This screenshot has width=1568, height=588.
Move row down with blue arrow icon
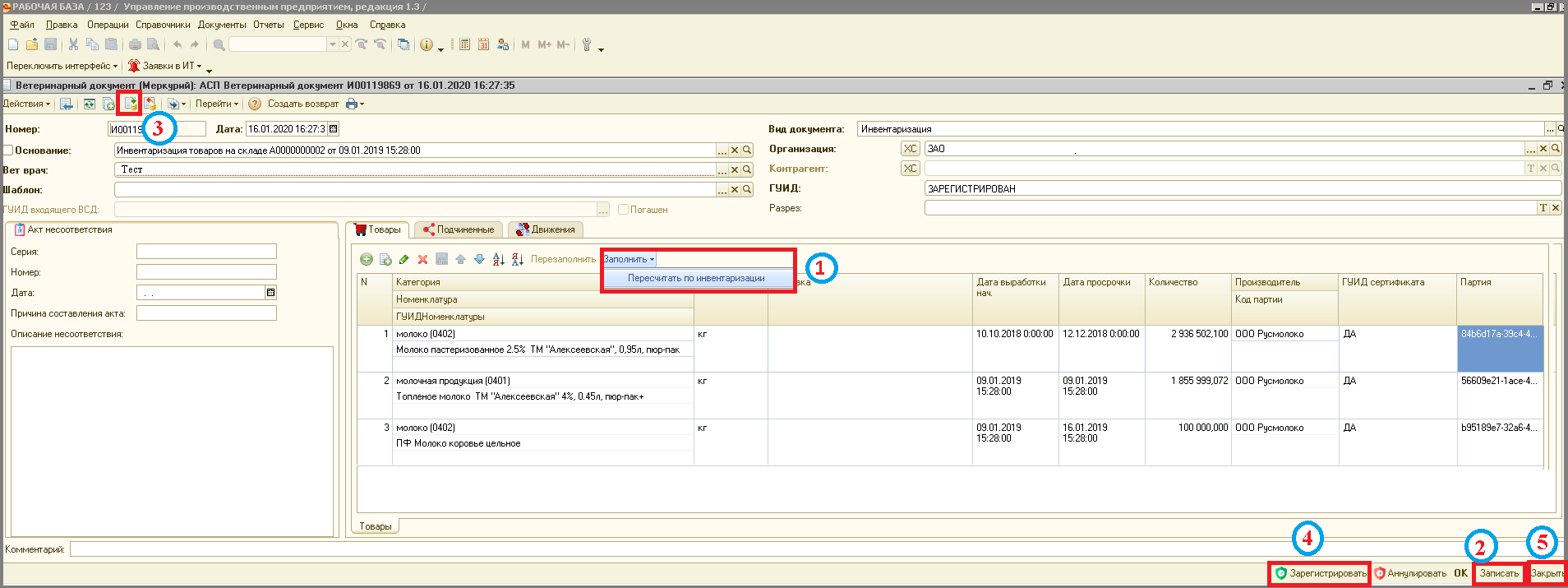(479, 259)
